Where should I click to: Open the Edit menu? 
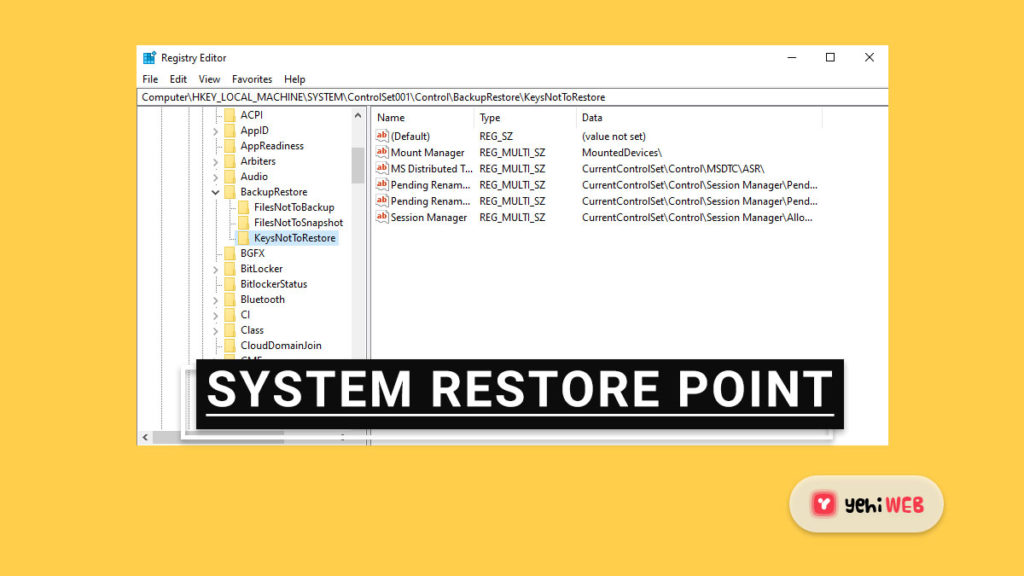(178, 79)
